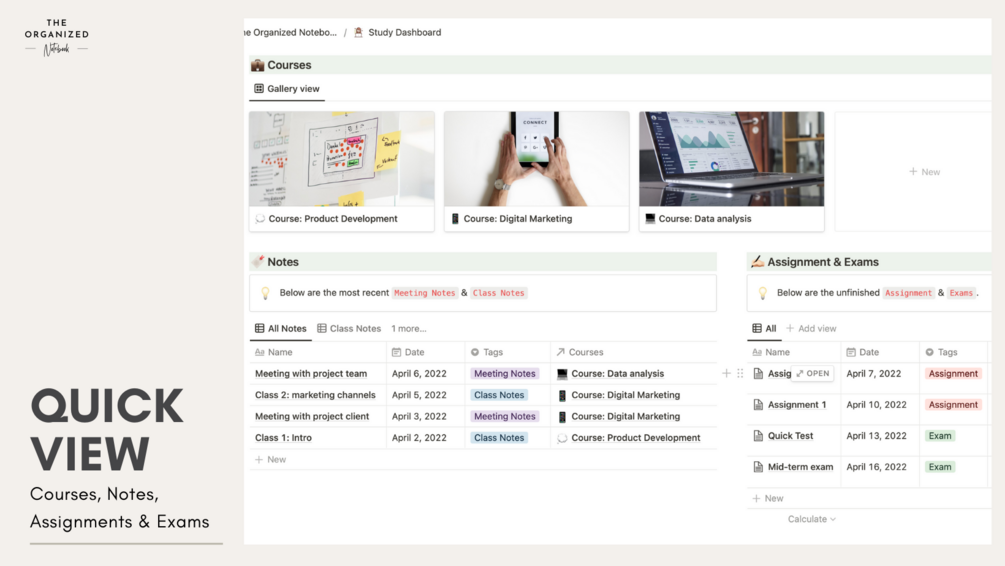Click Meeting Notes tag in Meeting with project team row

504,374
